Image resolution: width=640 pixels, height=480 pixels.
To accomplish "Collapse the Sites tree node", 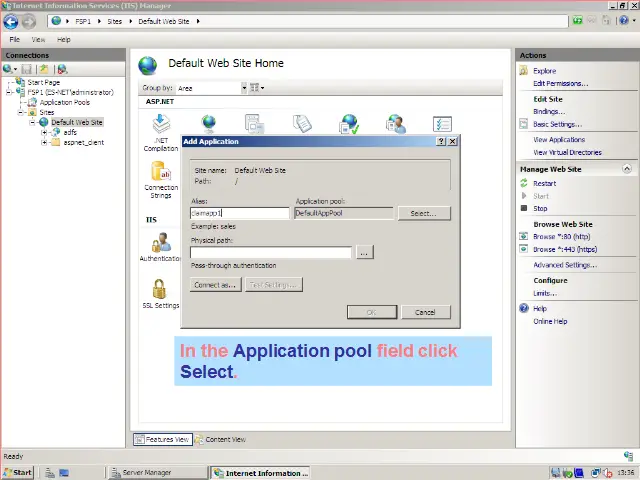I will point(21,112).
